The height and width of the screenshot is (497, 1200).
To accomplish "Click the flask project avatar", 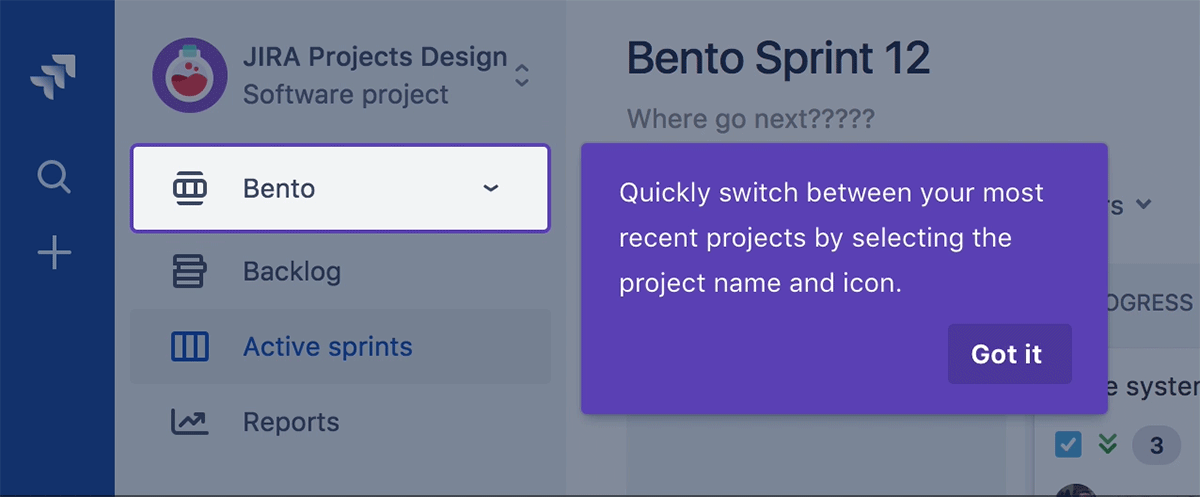I will click(190, 75).
